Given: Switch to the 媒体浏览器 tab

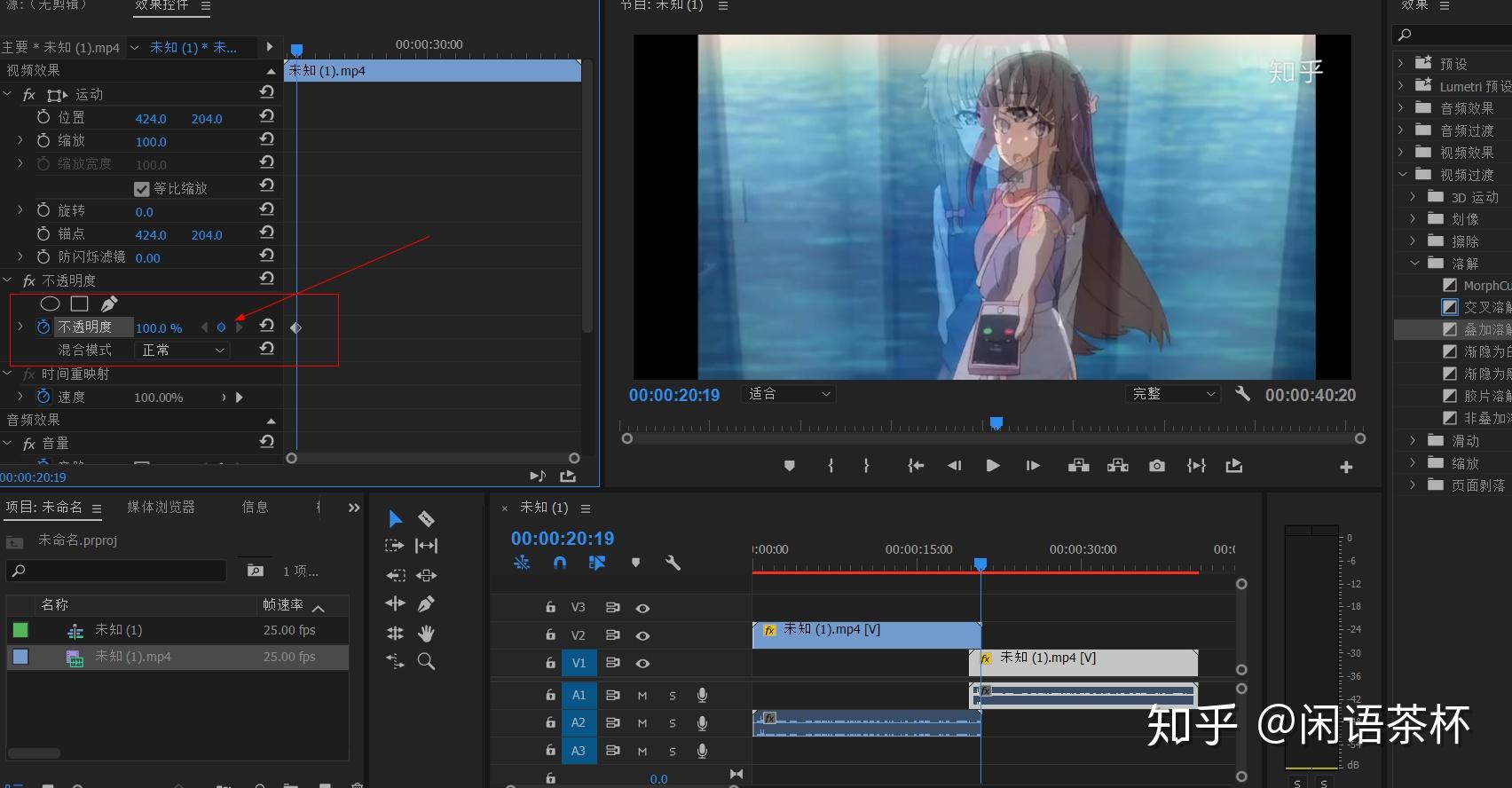Looking at the screenshot, I should [x=161, y=507].
